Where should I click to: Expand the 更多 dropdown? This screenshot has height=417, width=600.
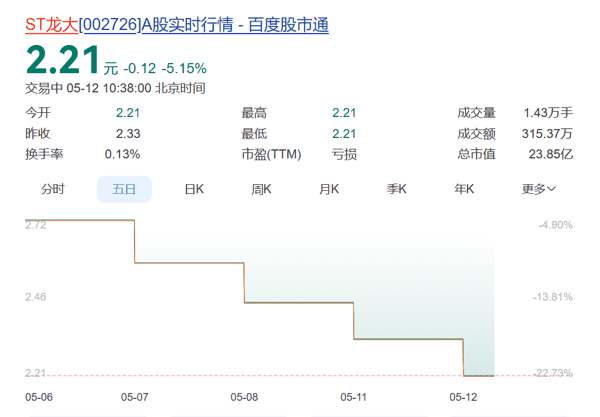(538, 189)
